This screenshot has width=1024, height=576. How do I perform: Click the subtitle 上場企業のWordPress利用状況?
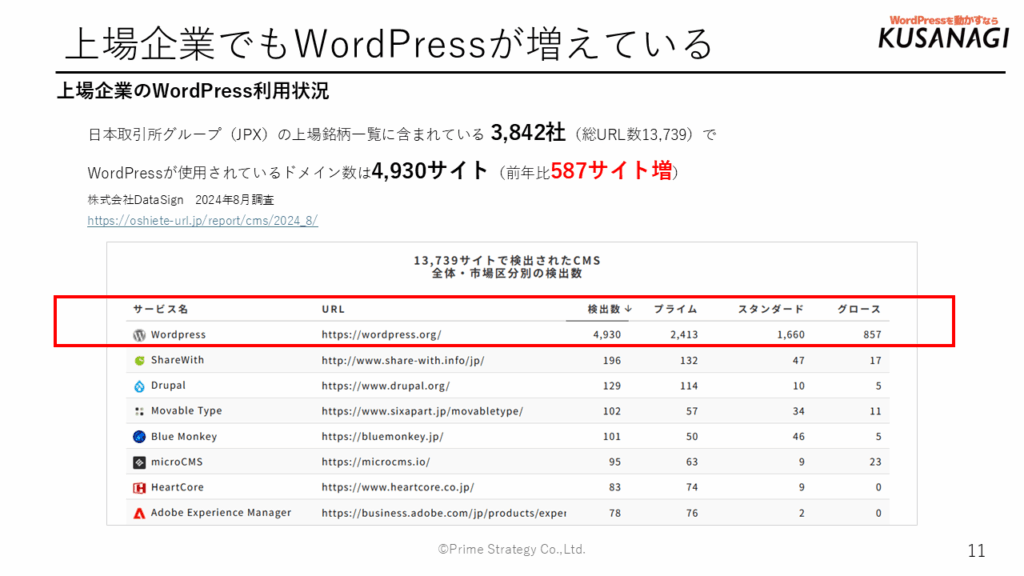coord(193,91)
